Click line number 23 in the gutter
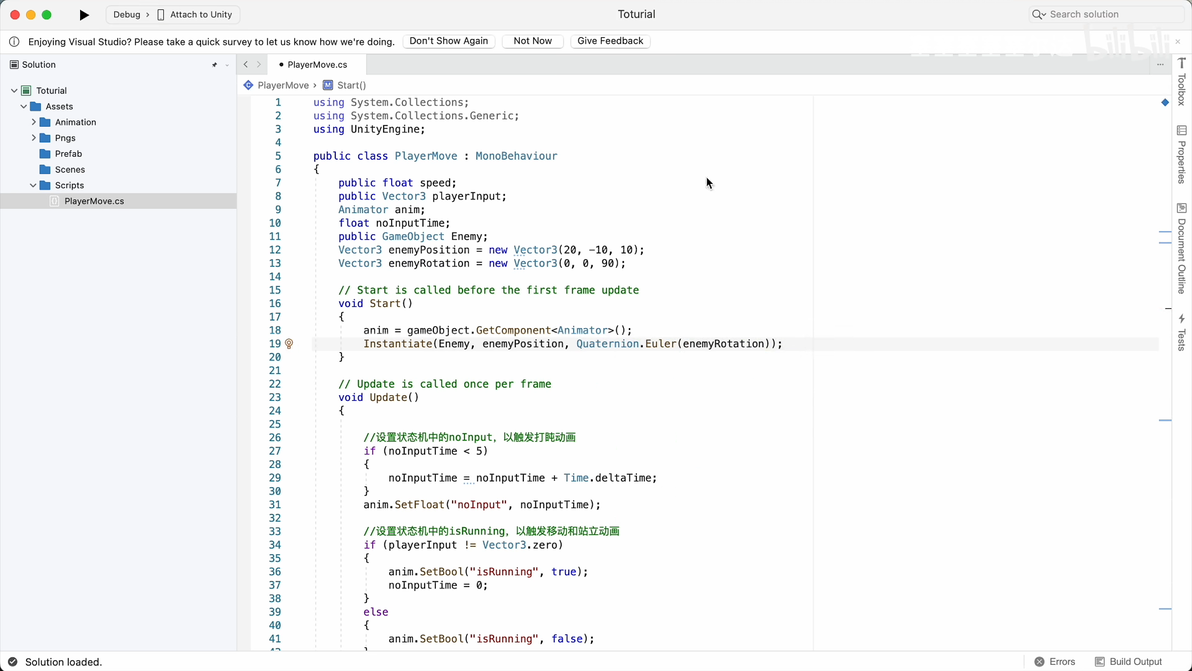This screenshot has height=671, width=1192. point(274,397)
